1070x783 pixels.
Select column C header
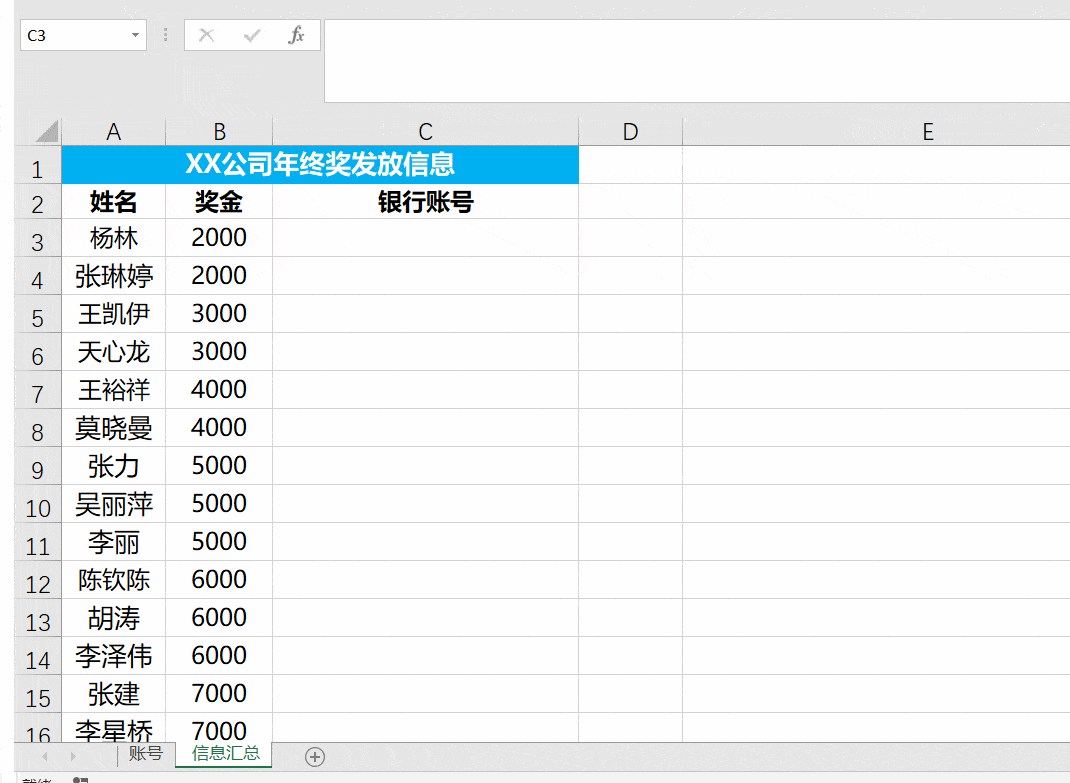[425, 131]
